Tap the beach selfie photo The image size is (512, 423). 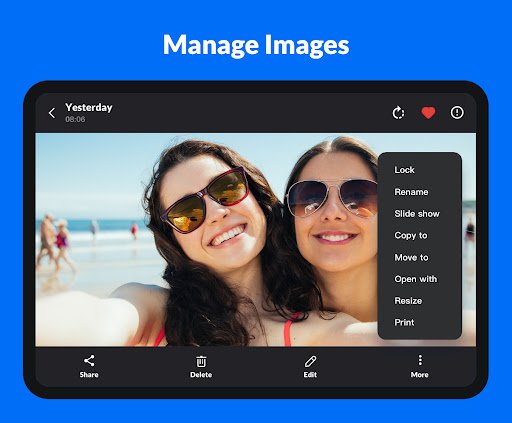pyautogui.click(x=207, y=240)
